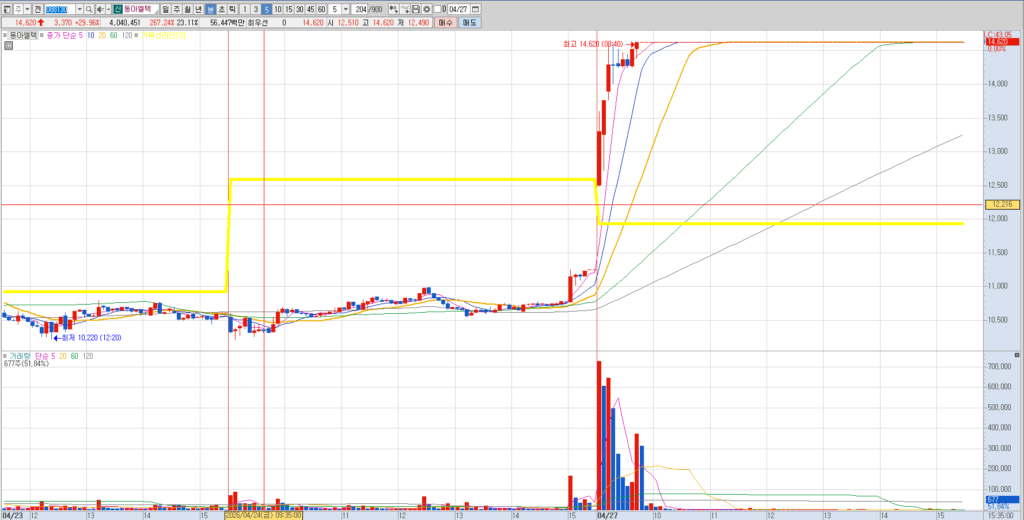Click the 15:35:00 time label at bottom right
Screen dimensions: 1024x520
coord(999,515)
